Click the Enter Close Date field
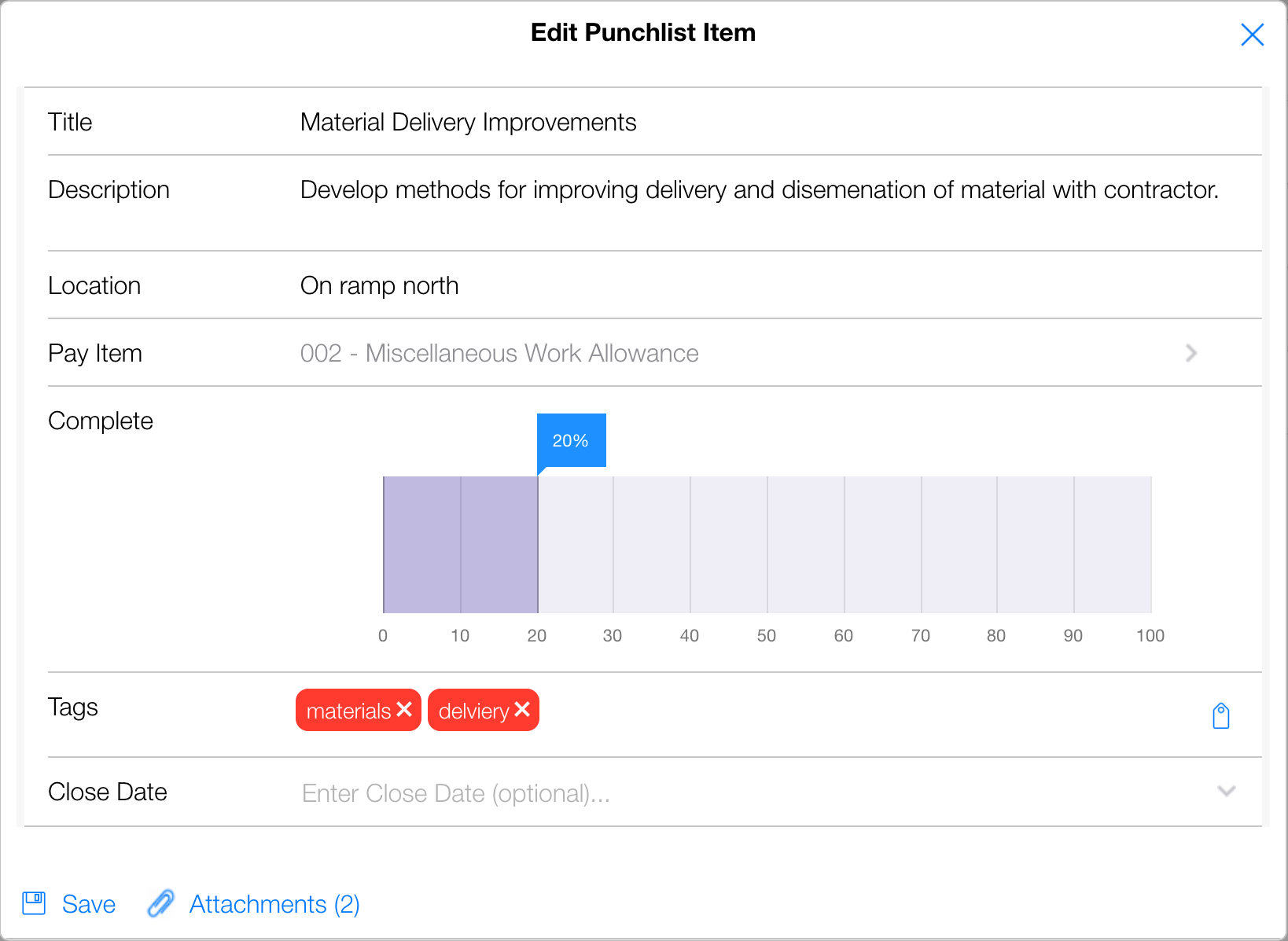1288x941 pixels. (456, 793)
